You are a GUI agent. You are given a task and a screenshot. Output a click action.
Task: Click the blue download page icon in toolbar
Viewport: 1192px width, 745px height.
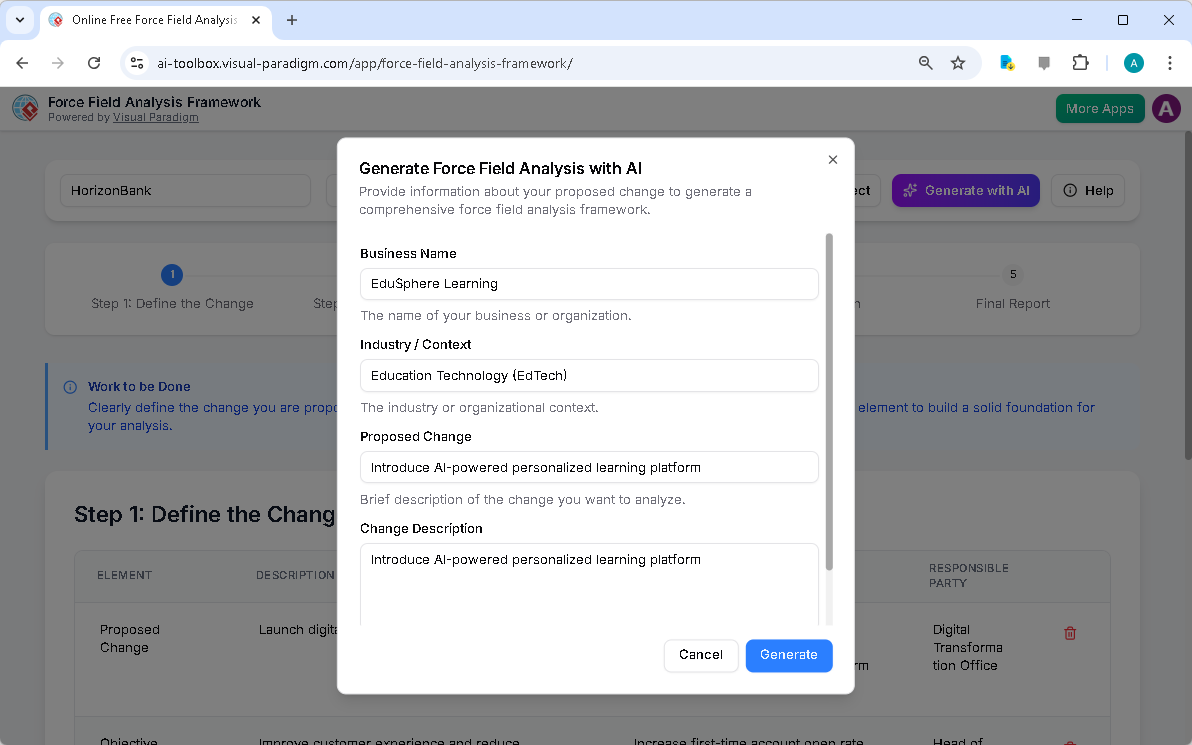pyautogui.click(x=1006, y=62)
